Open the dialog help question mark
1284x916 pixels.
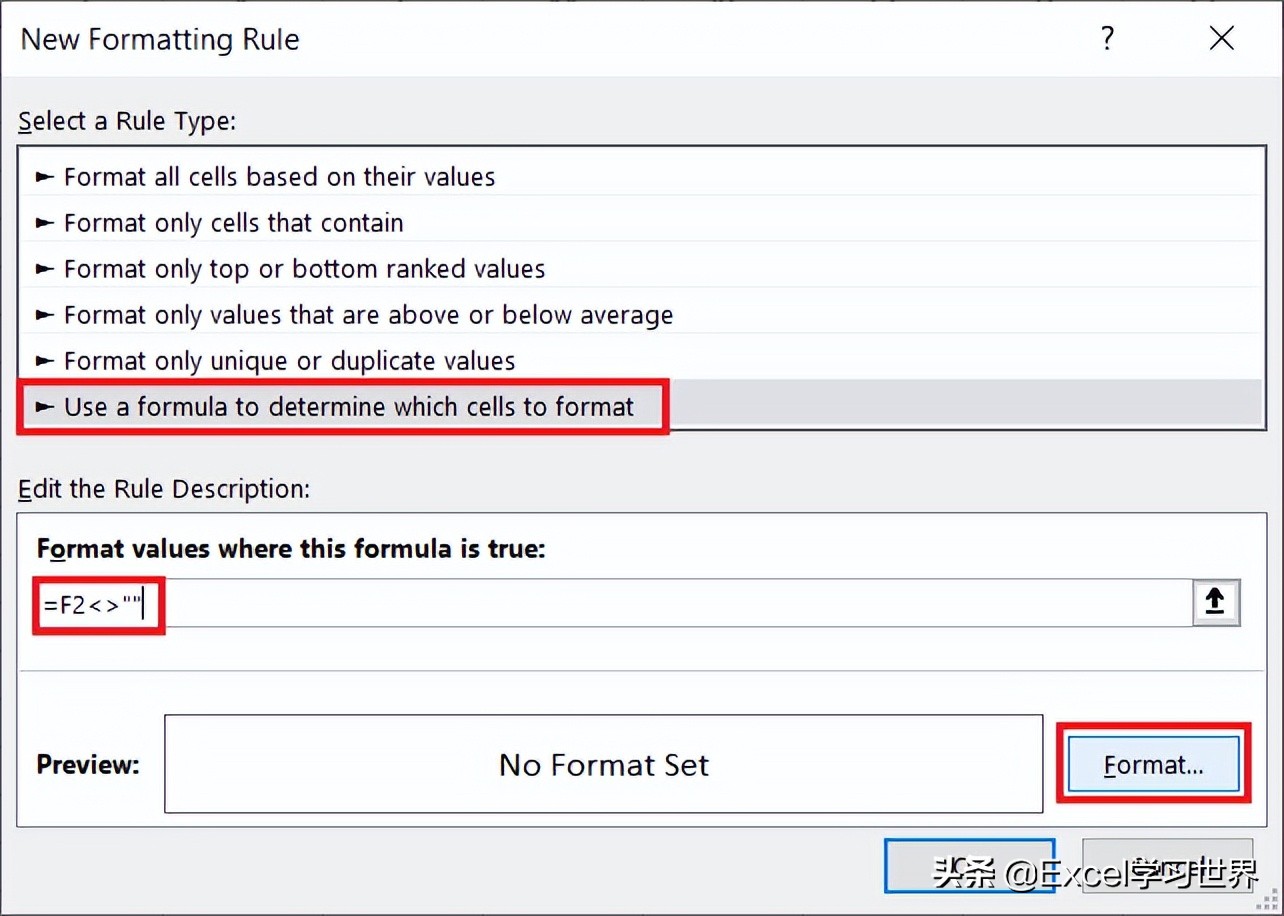(1107, 39)
